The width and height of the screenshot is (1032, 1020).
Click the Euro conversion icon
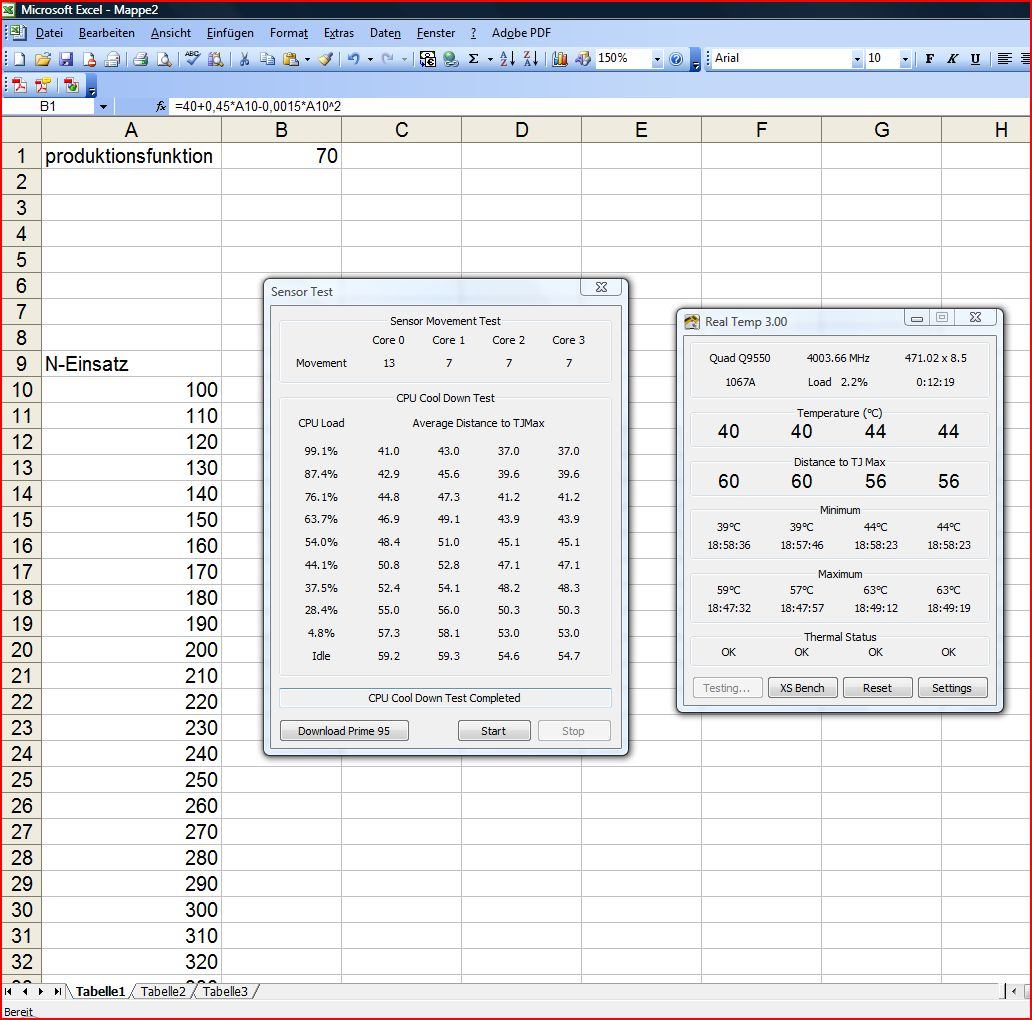(x=428, y=59)
